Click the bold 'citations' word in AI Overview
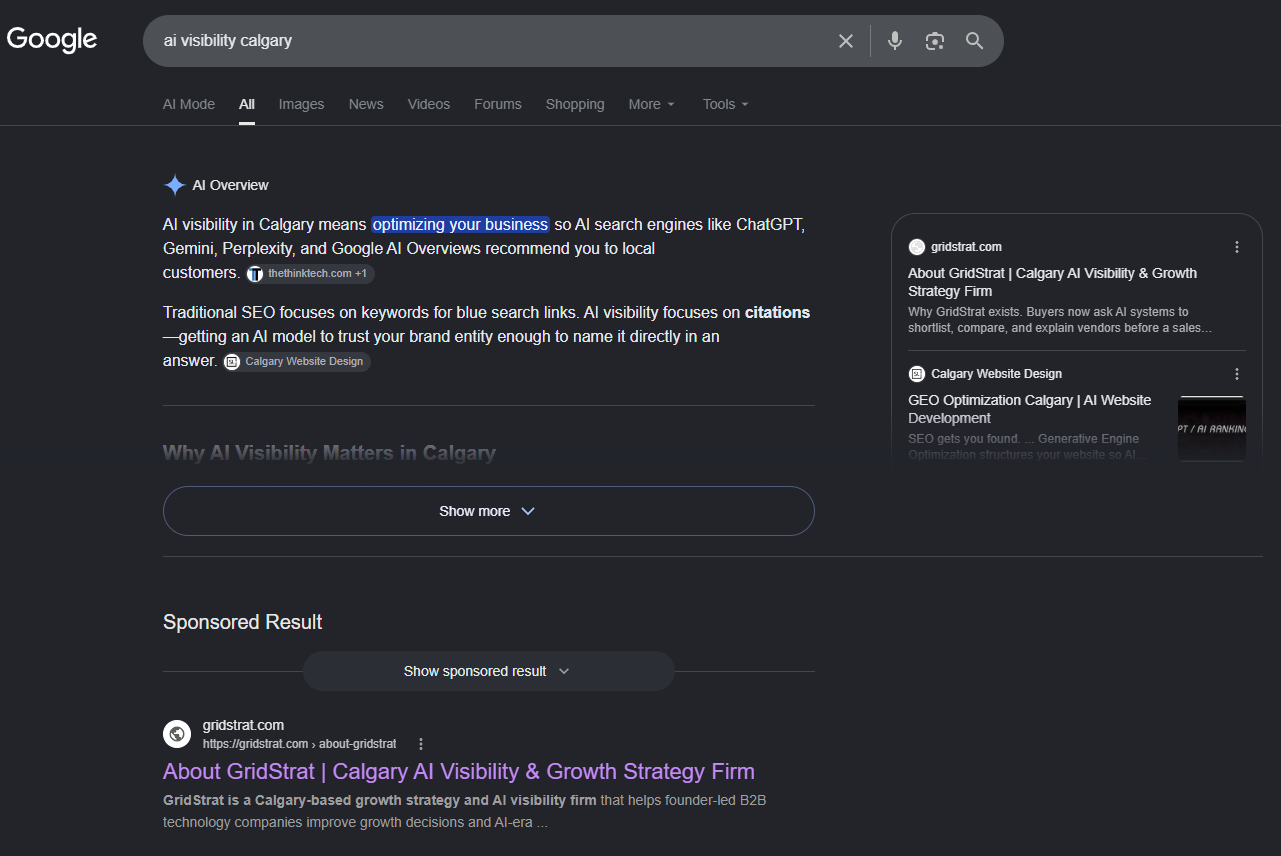1281x856 pixels. pyautogui.click(x=778, y=312)
